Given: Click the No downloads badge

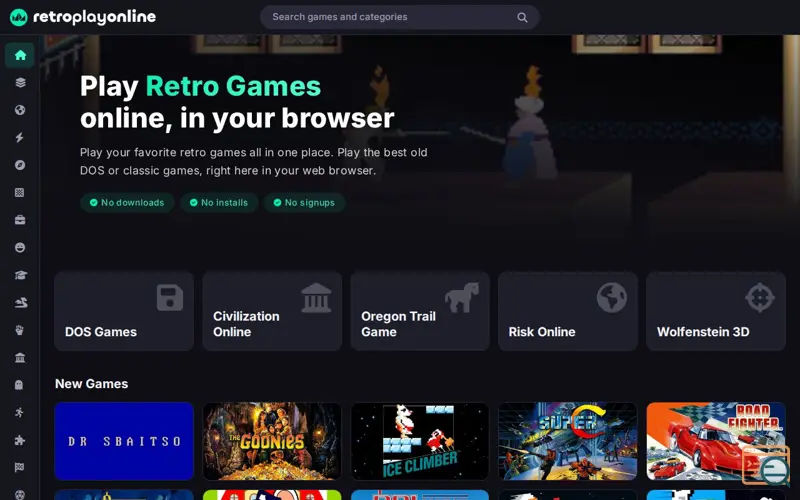Looking at the screenshot, I should tap(127, 203).
